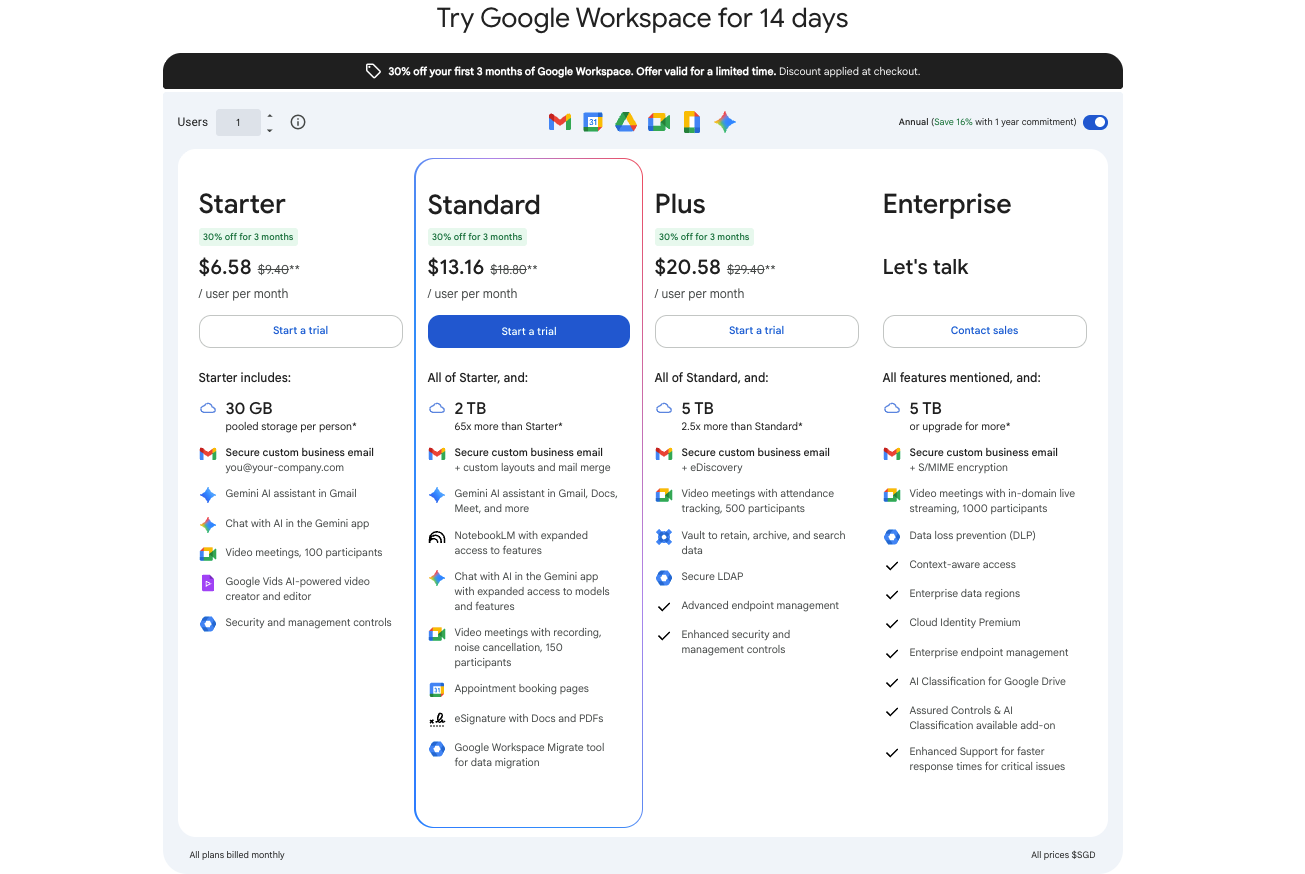Click Chat with AI in Gemini app, Starter
The width and height of the screenshot is (1305, 874).
(297, 523)
